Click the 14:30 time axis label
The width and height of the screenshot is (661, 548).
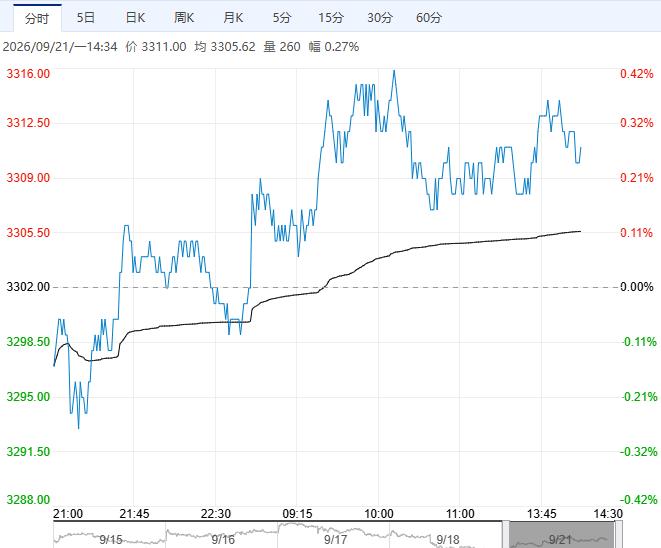[608, 514]
